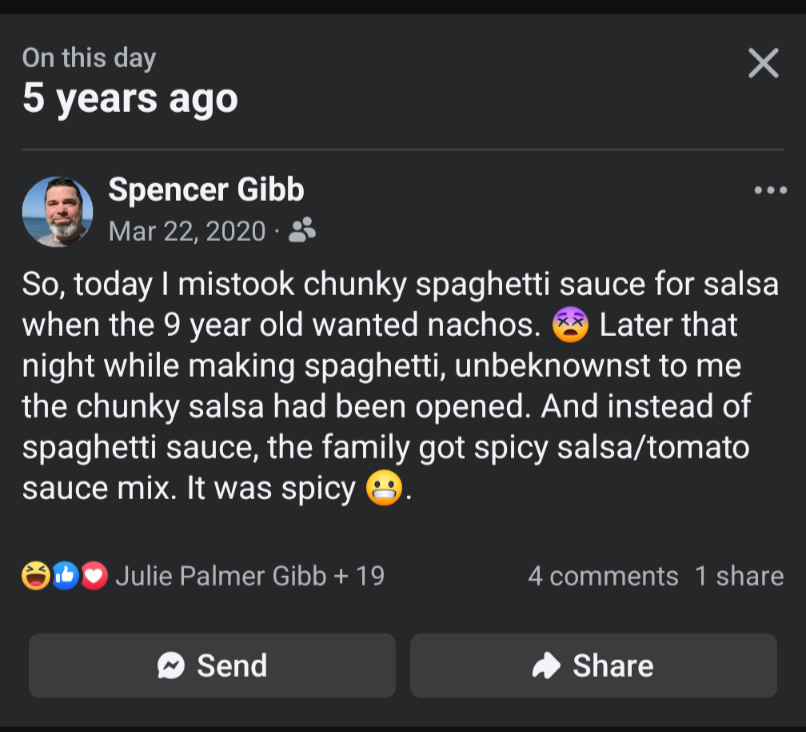806x732 pixels.
Task: Click the Mar 22, 2020 post date
Action: tap(187, 232)
